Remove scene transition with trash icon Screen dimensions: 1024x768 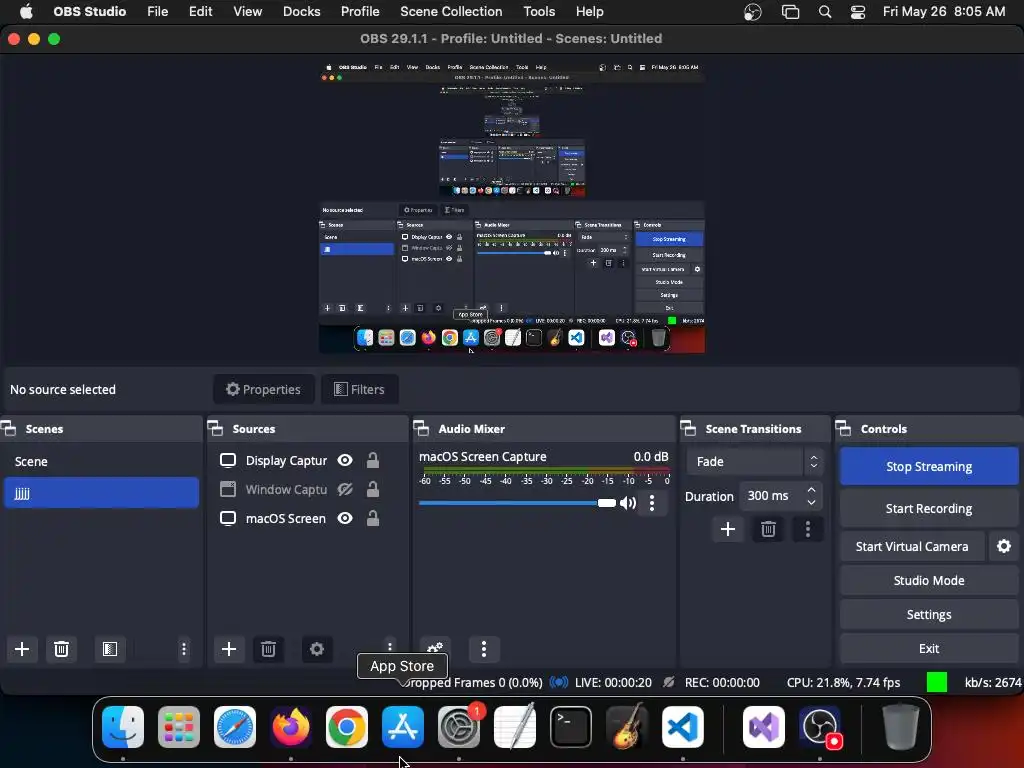click(x=768, y=529)
